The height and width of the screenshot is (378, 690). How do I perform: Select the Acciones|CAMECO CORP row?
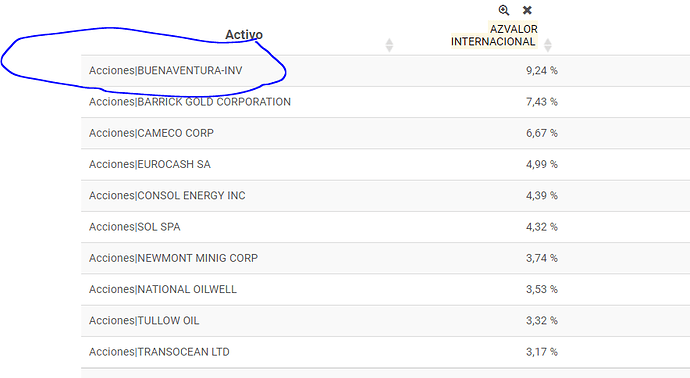[x=385, y=133]
